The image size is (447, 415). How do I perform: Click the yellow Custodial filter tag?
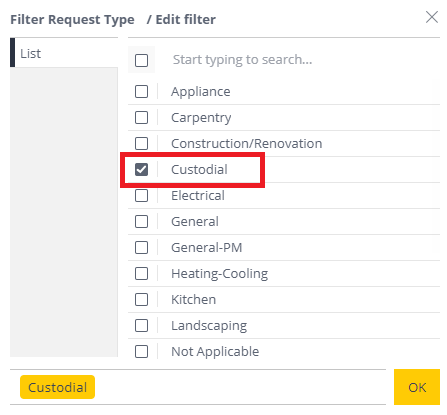point(57,387)
